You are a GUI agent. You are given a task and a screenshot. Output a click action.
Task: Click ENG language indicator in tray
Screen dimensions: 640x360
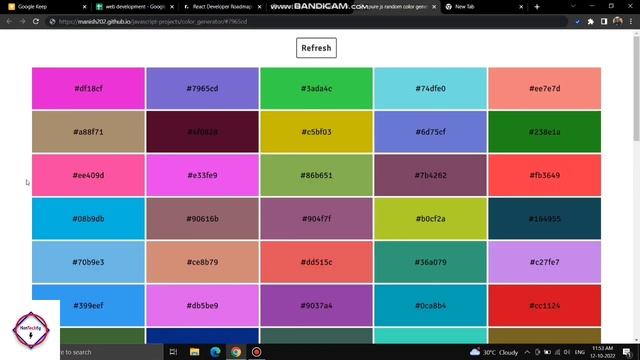(580, 352)
